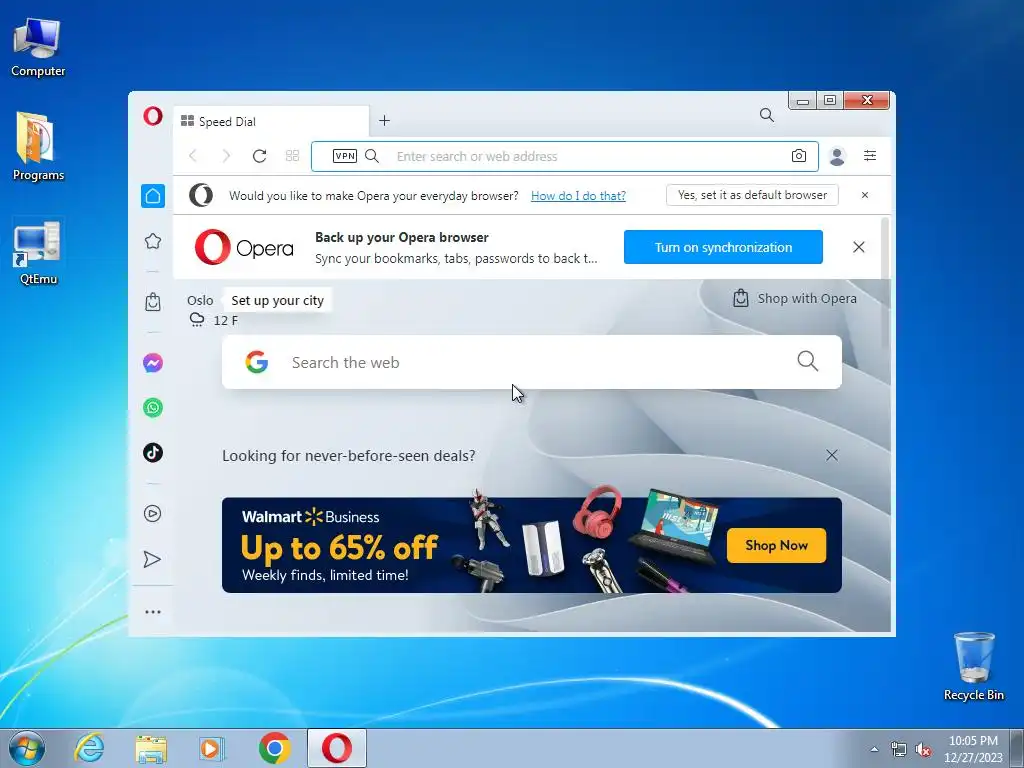Viewport: 1024px width, 768px height.
Task: Select the Home sidebar icon
Action: point(153,196)
